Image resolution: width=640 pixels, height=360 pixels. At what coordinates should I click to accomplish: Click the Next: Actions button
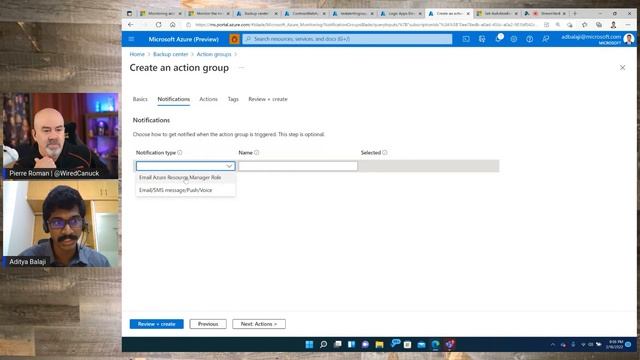[259, 324]
